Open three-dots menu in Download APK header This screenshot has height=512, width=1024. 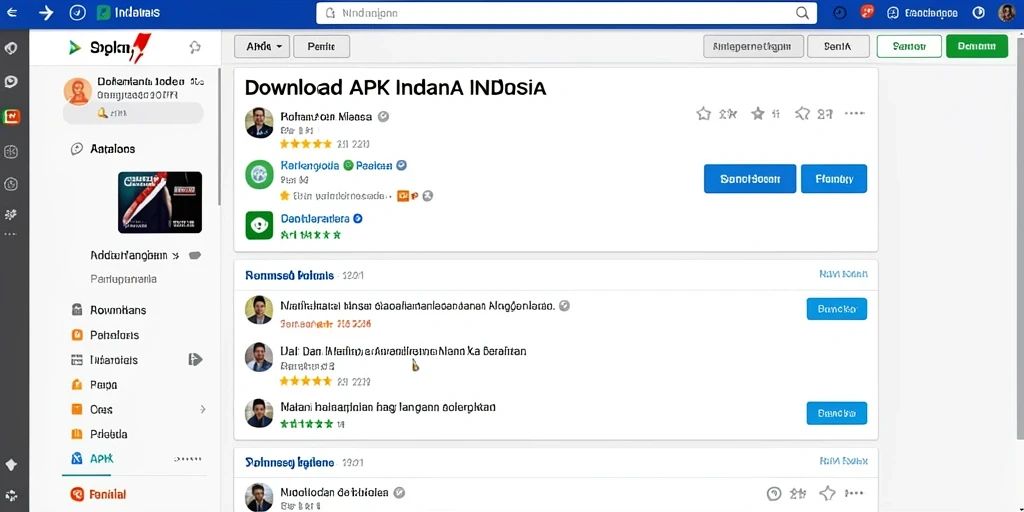pyautogui.click(x=855, y=114)
